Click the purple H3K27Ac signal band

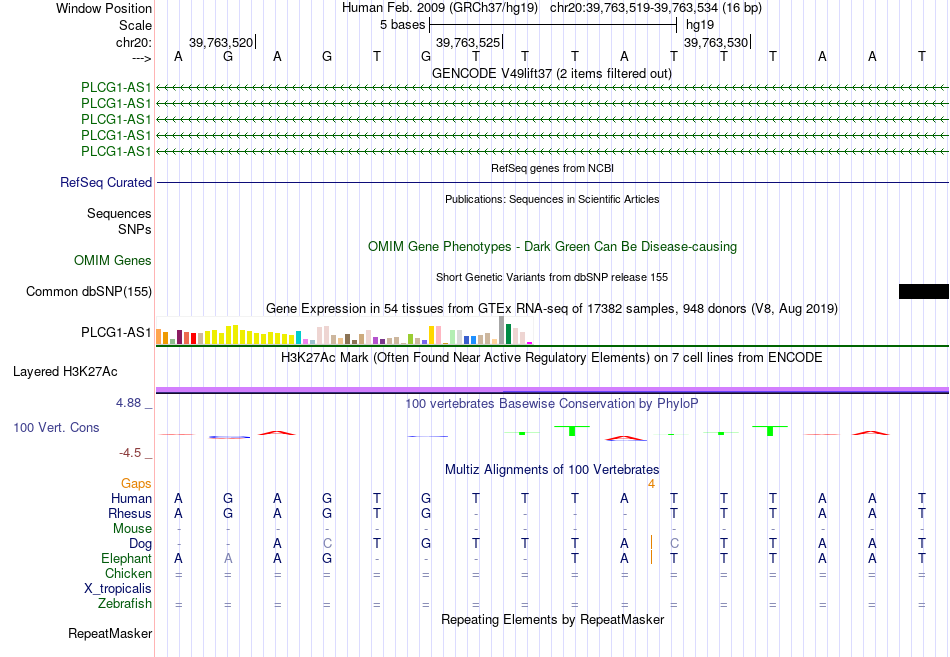pos(552,390)
